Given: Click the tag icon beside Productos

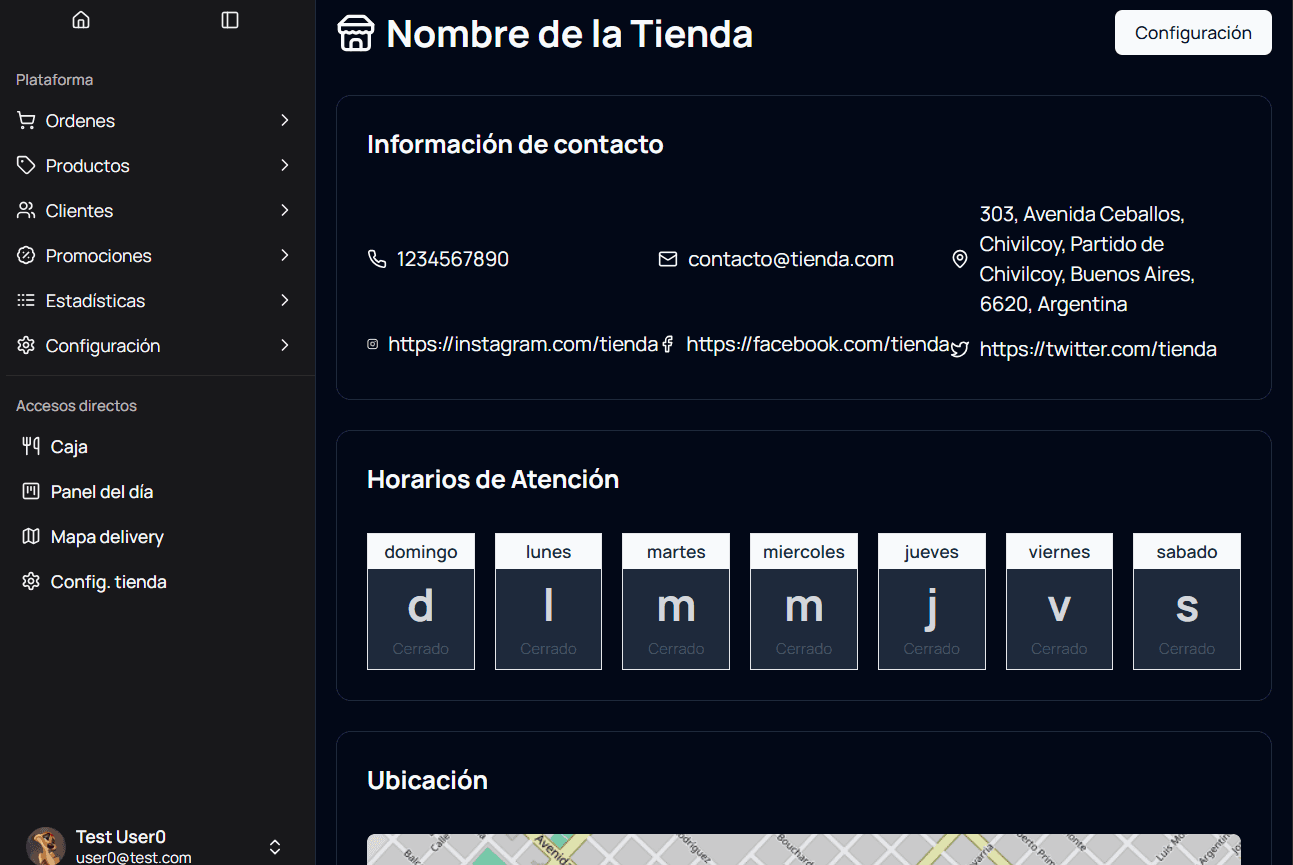Looking at the screenshot, I should (26, 166).
